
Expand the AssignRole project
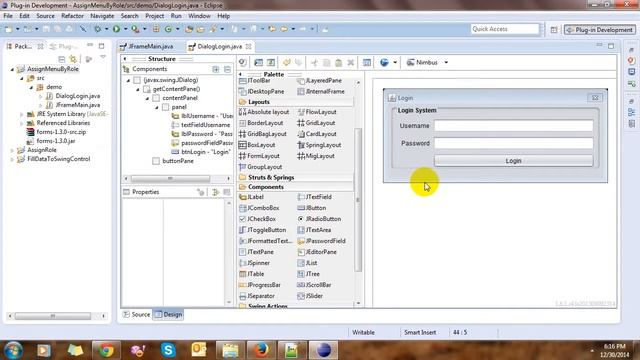pos(12,150)
